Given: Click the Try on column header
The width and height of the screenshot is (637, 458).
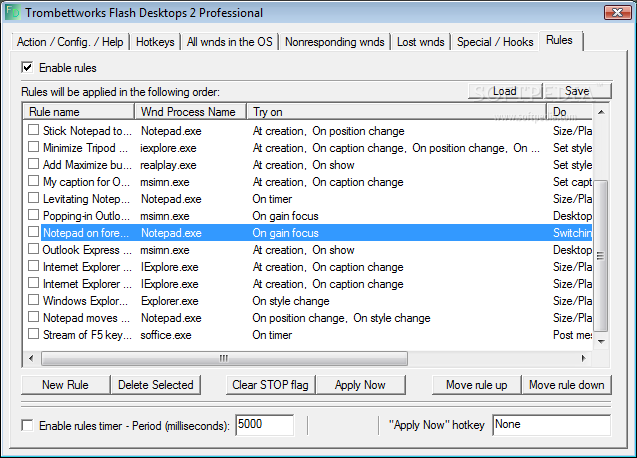Looking at the screenshot, I should [396, 112].
